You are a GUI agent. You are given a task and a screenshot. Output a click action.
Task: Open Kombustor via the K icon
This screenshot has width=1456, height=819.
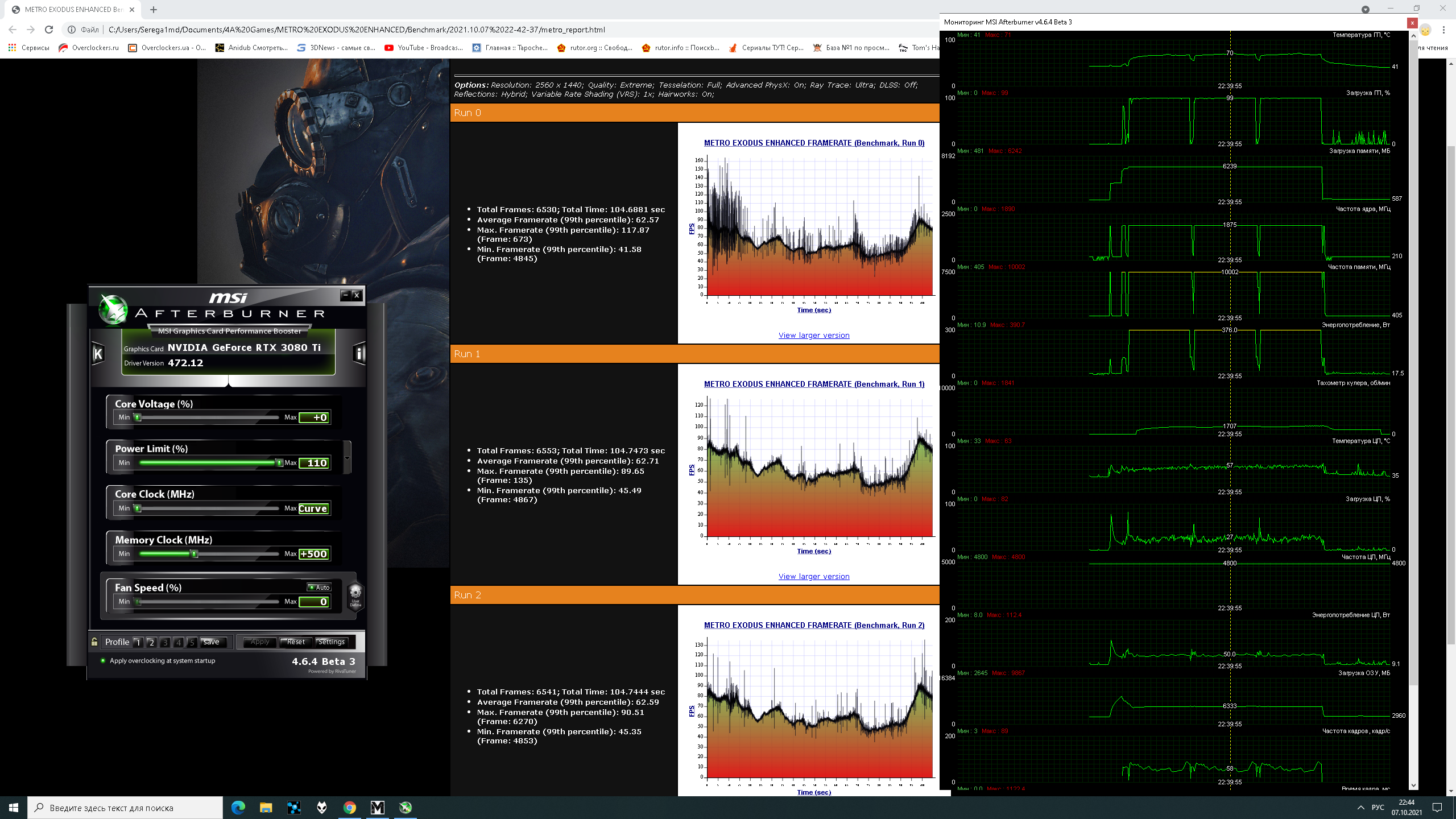click(98, 354)
